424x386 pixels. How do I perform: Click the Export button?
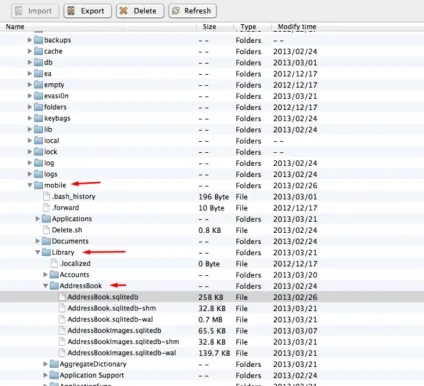coord(87,11)
